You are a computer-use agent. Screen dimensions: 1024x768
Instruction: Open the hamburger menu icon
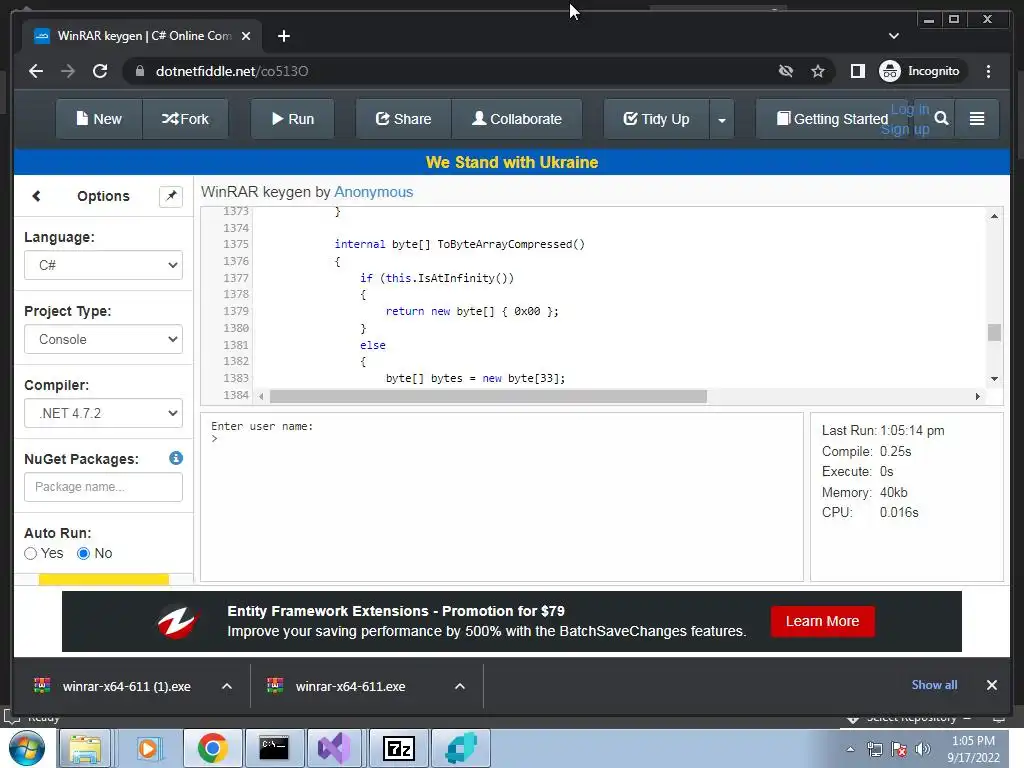point(977,118)
